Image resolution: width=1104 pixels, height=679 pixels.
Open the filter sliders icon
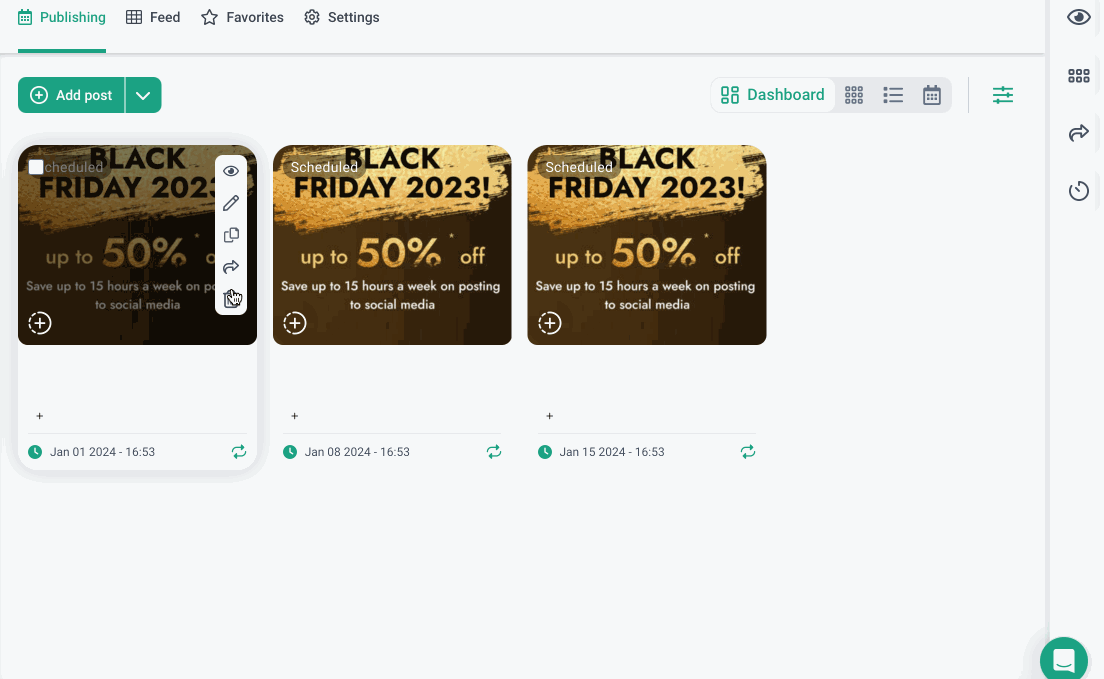[x=1002, y=95]
